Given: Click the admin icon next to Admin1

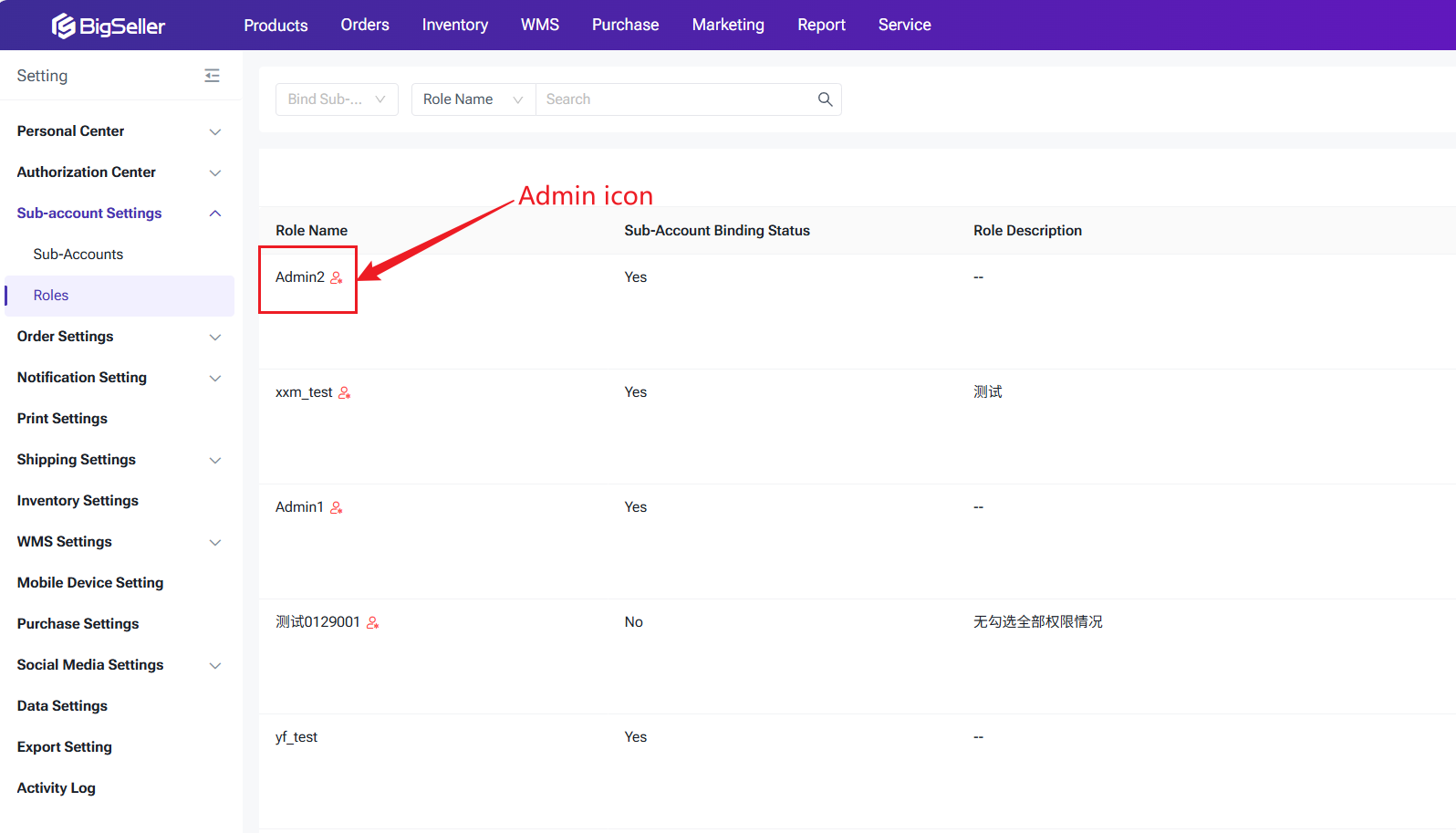Looking at the screenshot, I should click(x=337, y=507).
